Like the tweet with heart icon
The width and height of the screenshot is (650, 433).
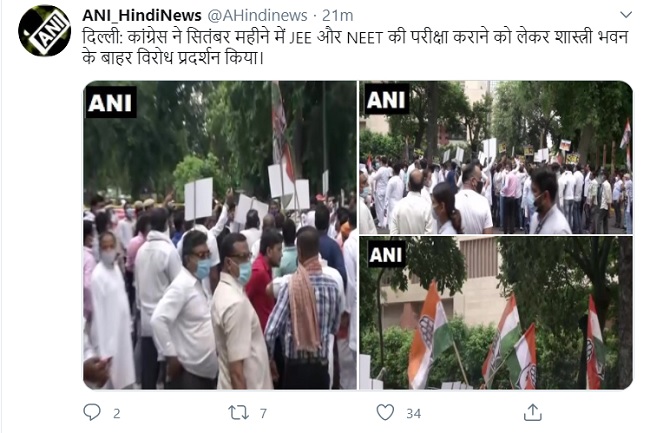(x=385, y=413)
